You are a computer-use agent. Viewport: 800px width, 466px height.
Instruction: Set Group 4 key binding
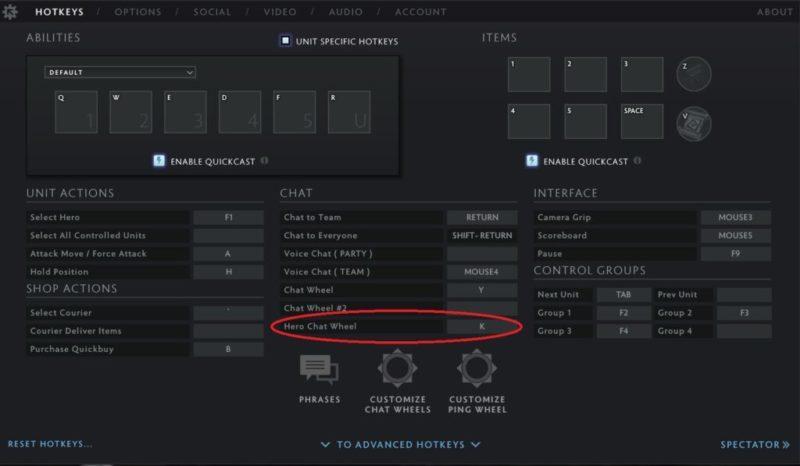point(744,331)
